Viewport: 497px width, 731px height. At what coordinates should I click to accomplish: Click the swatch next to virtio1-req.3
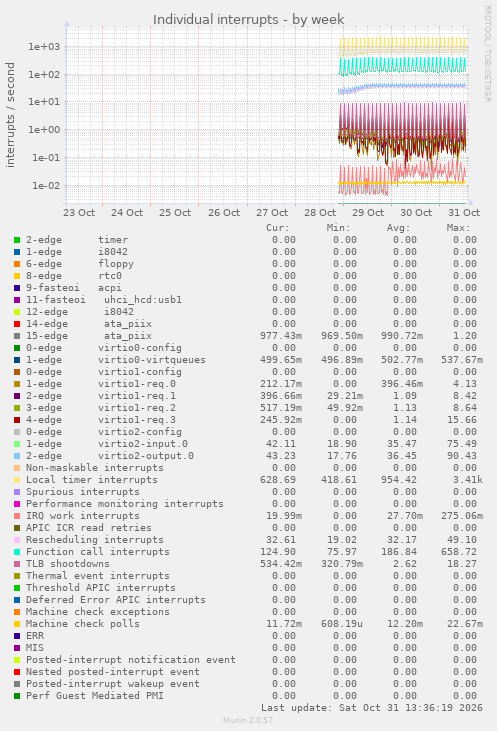click(x=17, y=420)
